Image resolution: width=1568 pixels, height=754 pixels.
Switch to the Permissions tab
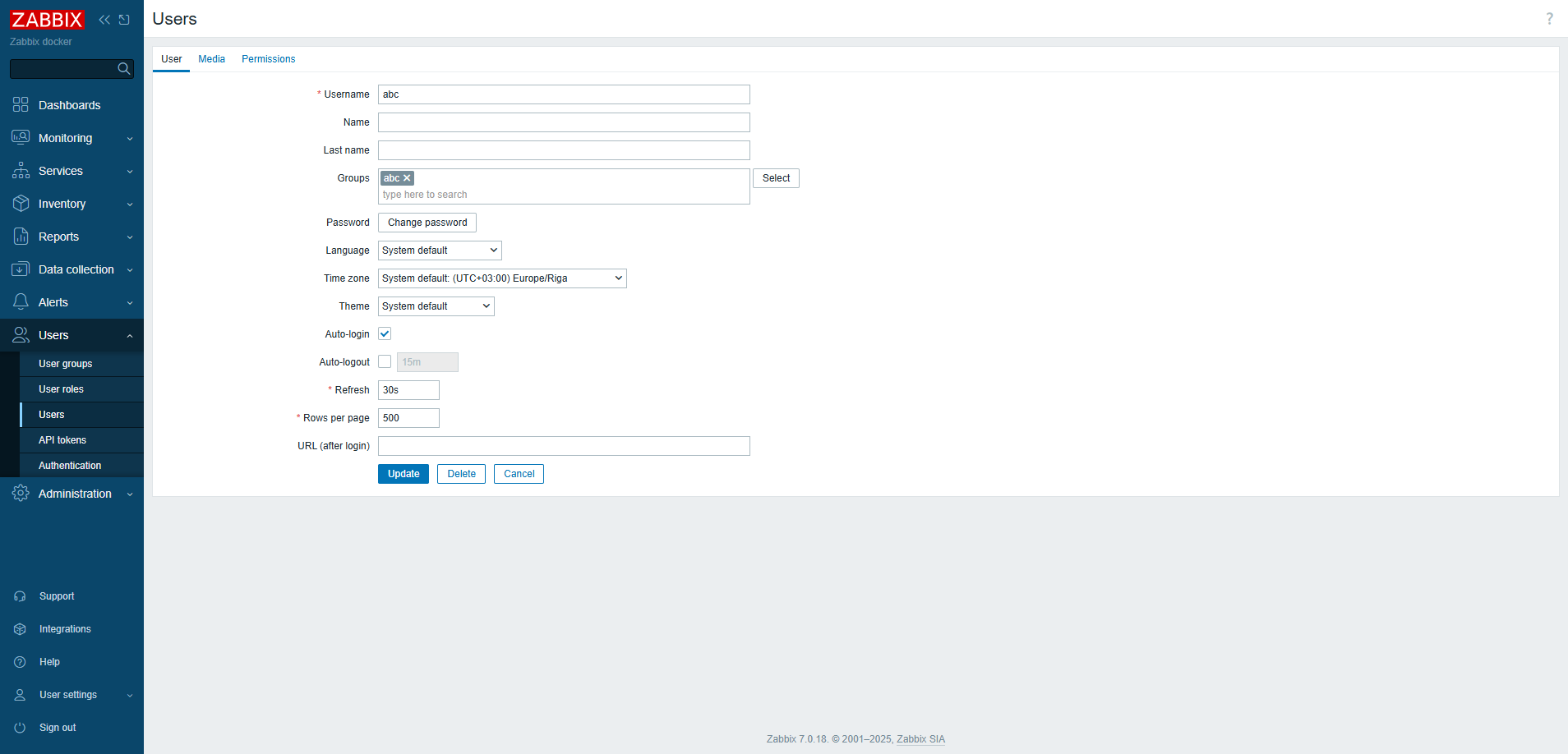pos(268,59)
